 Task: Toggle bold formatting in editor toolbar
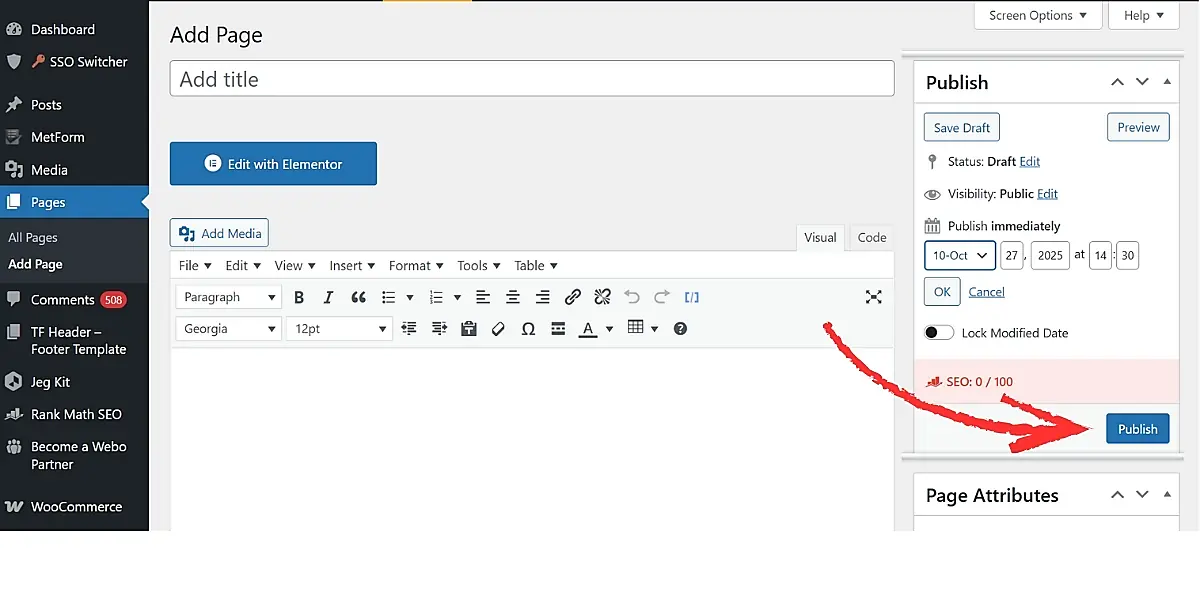click(298, 297)
